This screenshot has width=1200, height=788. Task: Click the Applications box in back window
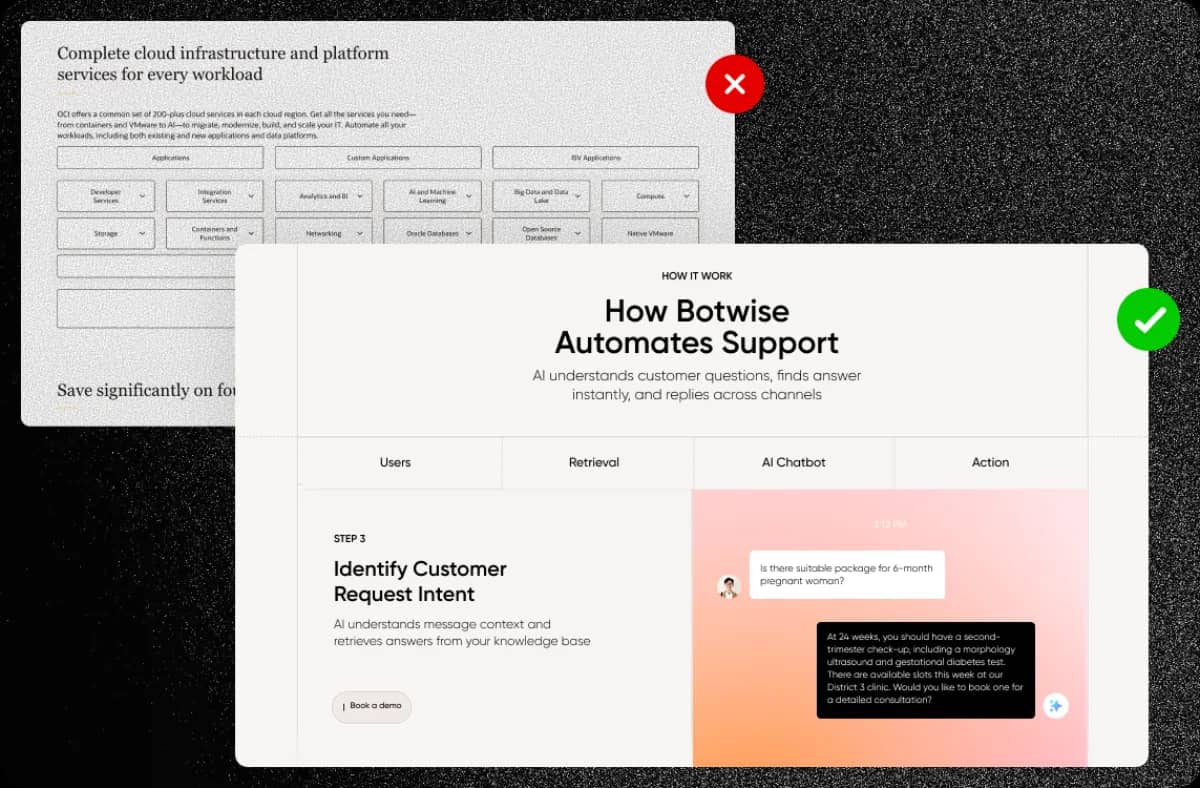[160, 158]
